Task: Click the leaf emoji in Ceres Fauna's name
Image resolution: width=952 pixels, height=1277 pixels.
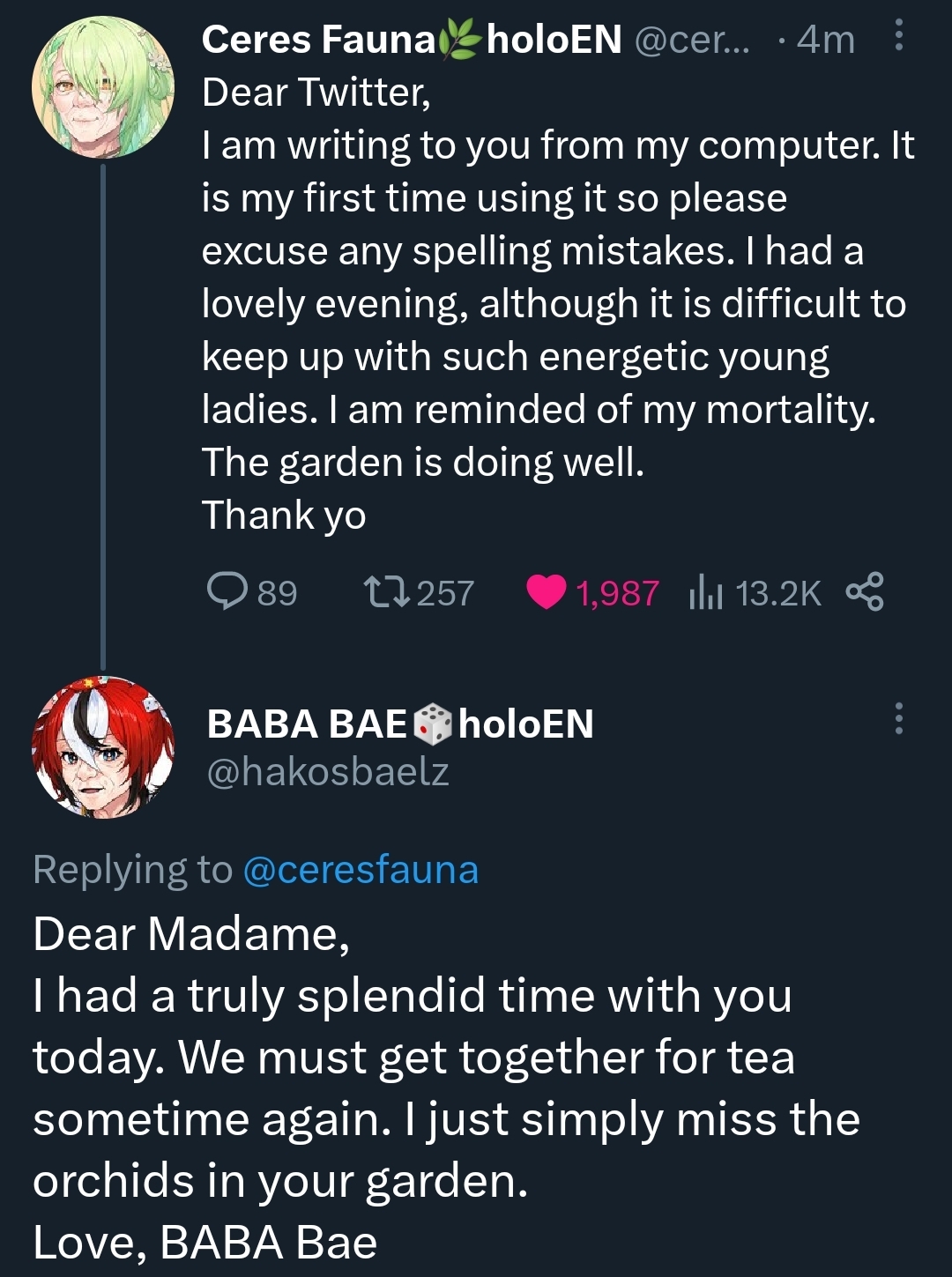Action: (461, 40)
